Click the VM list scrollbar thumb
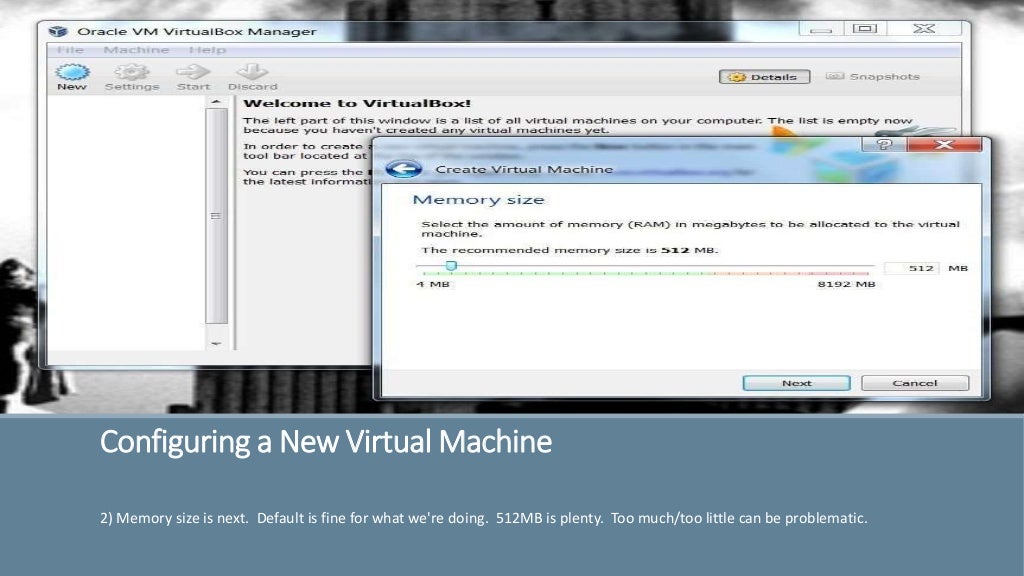The width and height of the screenshot is (1024, 576). click(x=216, y=216)
